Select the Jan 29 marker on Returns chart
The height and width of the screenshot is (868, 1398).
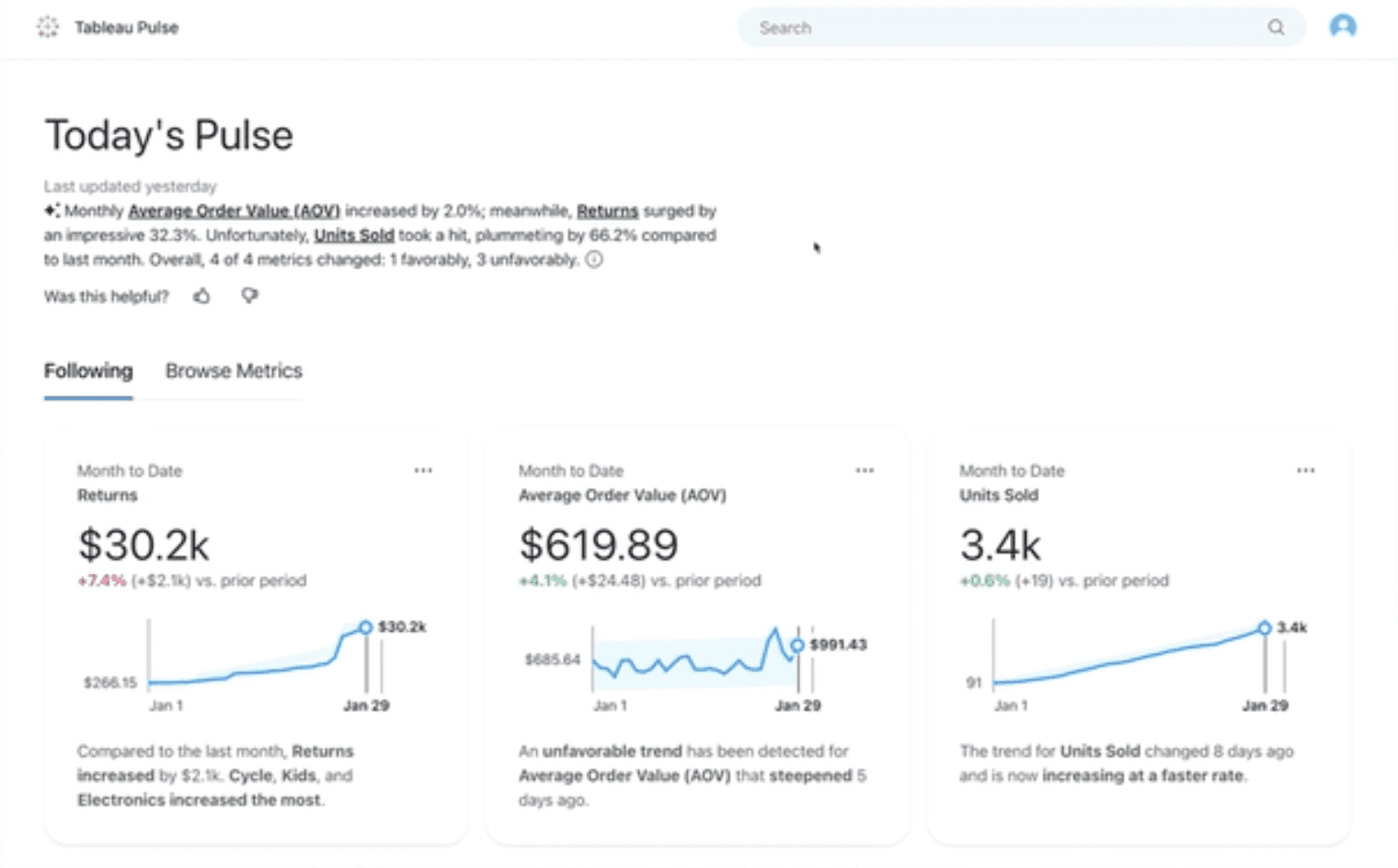[366, 627]
